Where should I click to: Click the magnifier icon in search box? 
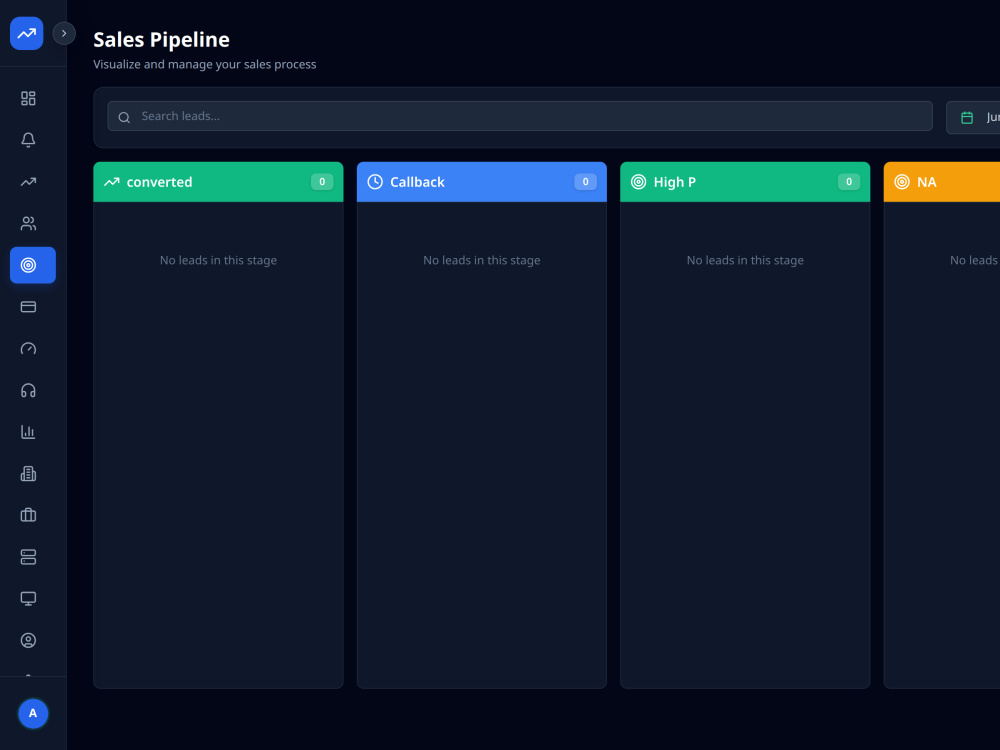(x=124, y=117)
